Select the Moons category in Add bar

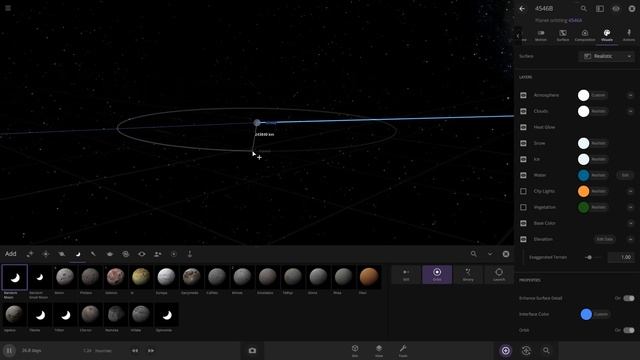pos(78,254)
